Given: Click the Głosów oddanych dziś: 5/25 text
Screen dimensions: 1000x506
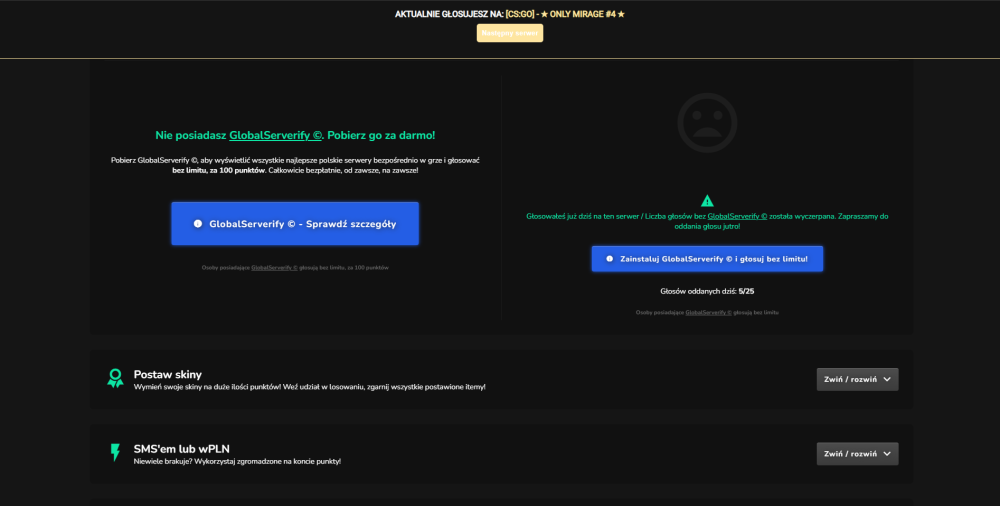Looking at the screenshot, I should pos(707,291).
